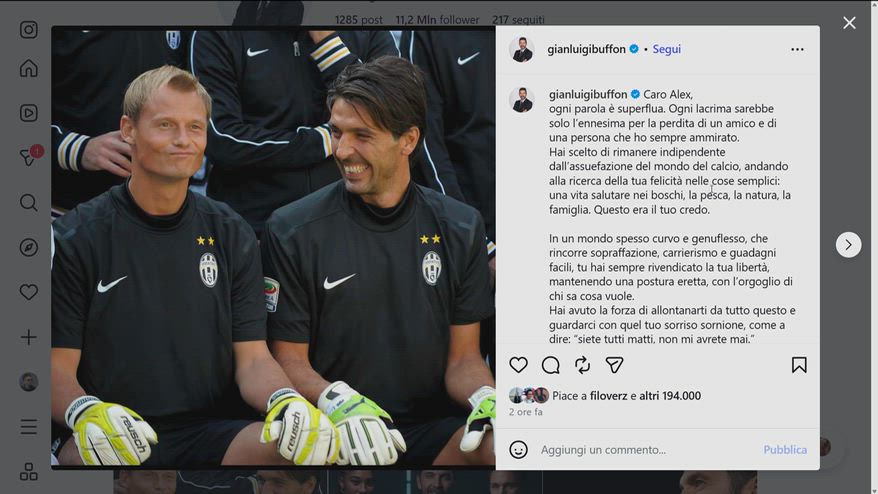Open three-dot more options menu
The width and height of the screenshot is (878, 494).
pyautogui.click(x=797, y=49)
